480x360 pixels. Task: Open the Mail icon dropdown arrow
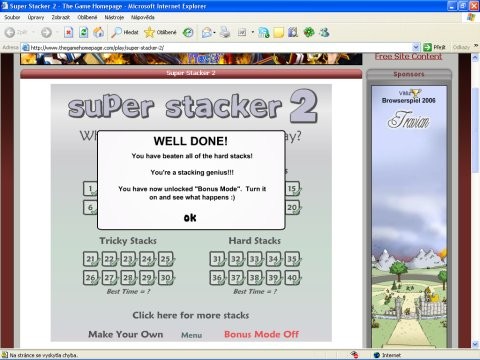[x=214, y=32]
